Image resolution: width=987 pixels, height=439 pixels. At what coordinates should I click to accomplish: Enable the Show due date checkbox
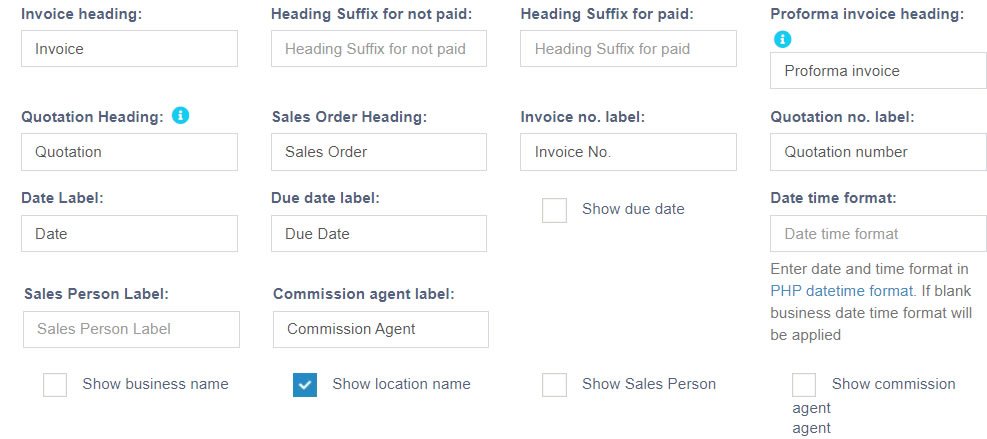(554, 210)
